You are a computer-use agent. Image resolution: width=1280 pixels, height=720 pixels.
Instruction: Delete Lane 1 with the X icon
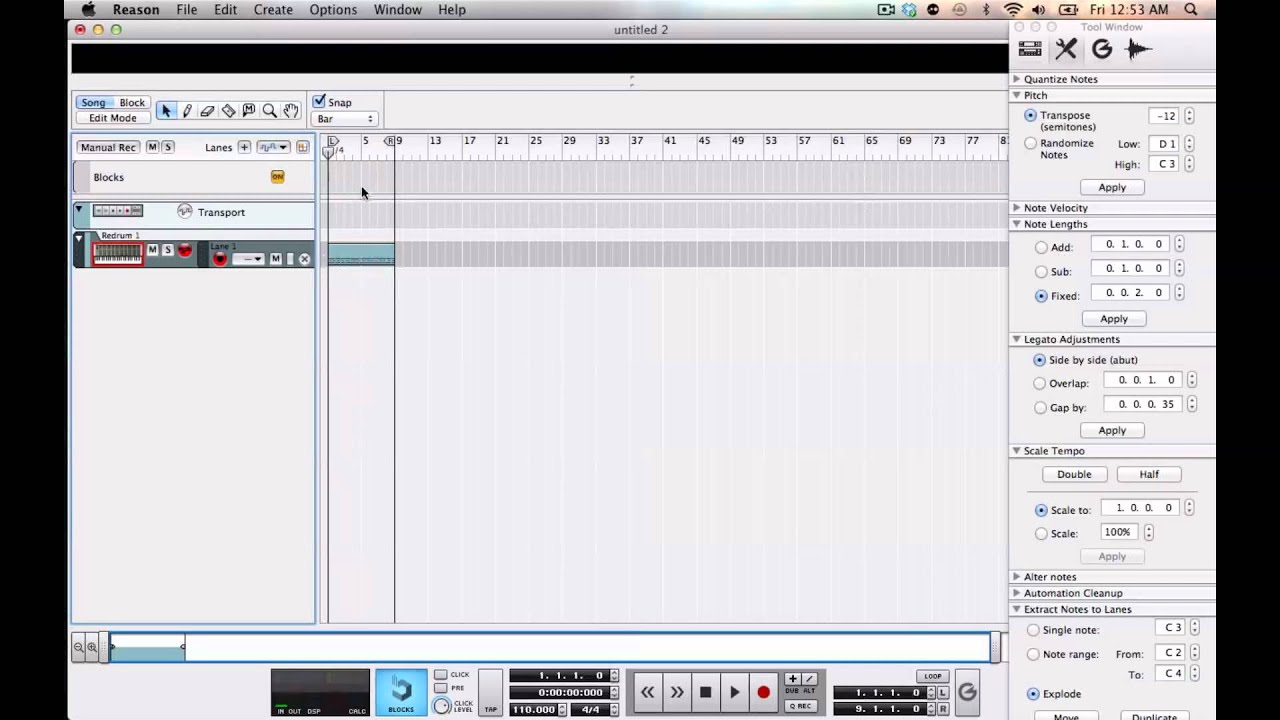[304, 259]
